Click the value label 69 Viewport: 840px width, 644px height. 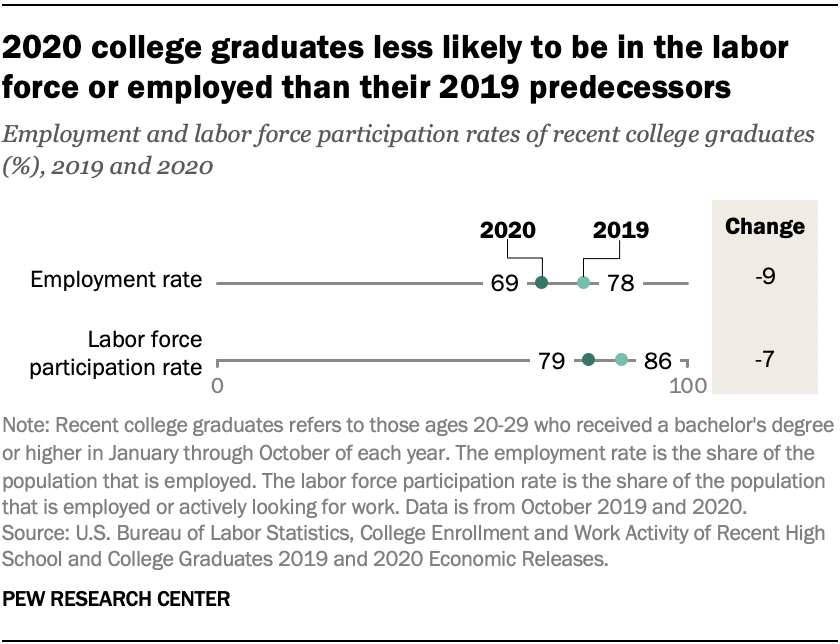coord(504,284)
